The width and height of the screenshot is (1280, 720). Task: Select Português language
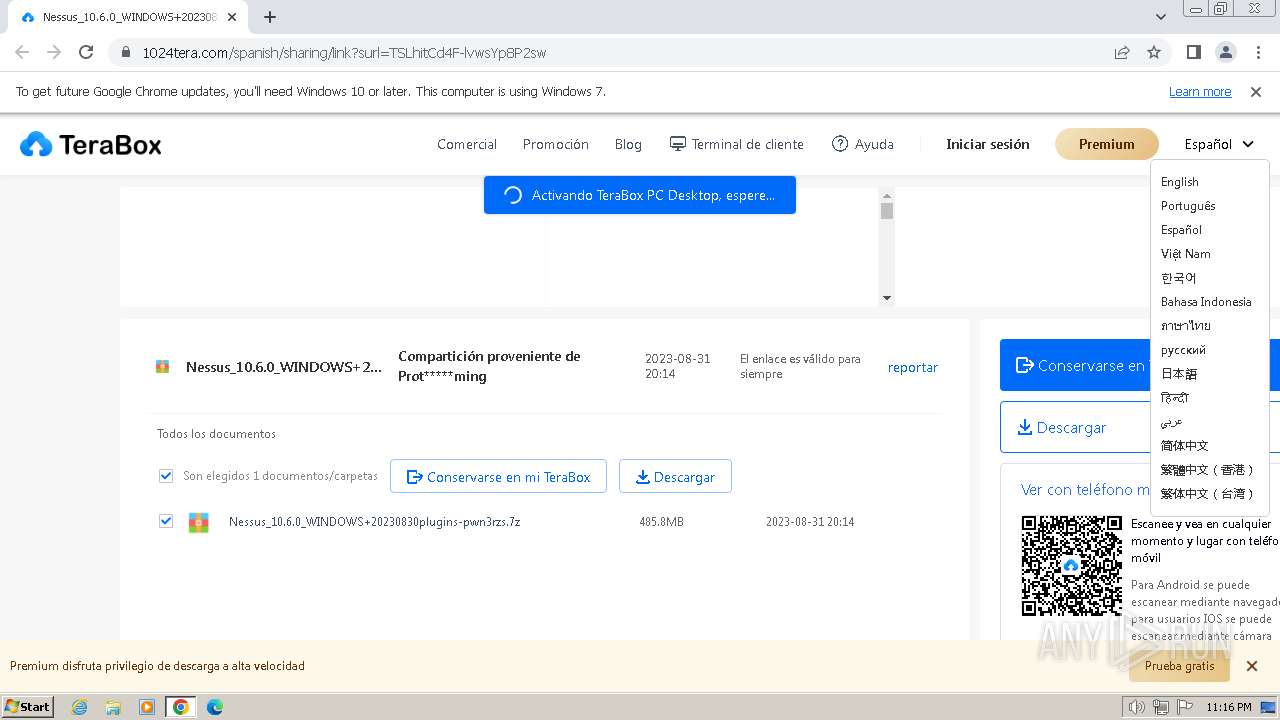1188,206
